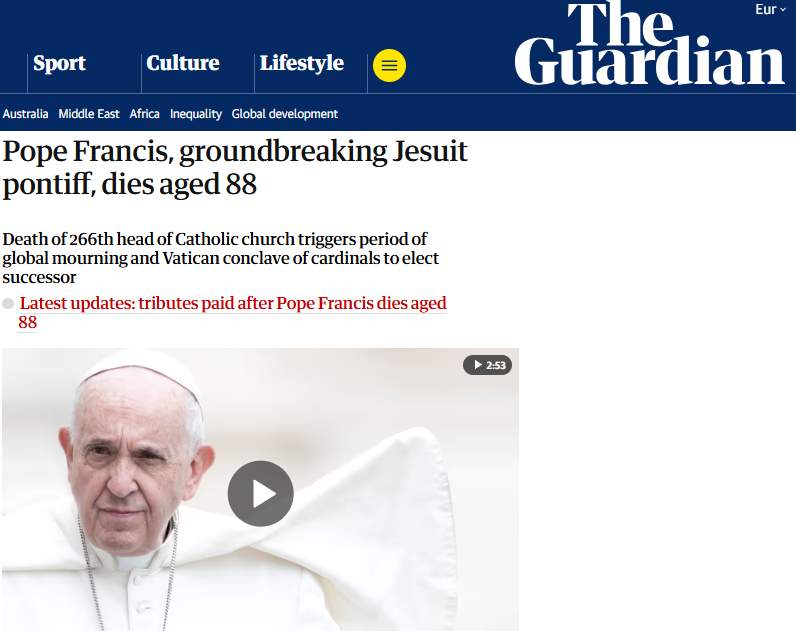Go to Africa news subsection
This screenshot has width=796, height=631.
[145, 114]
